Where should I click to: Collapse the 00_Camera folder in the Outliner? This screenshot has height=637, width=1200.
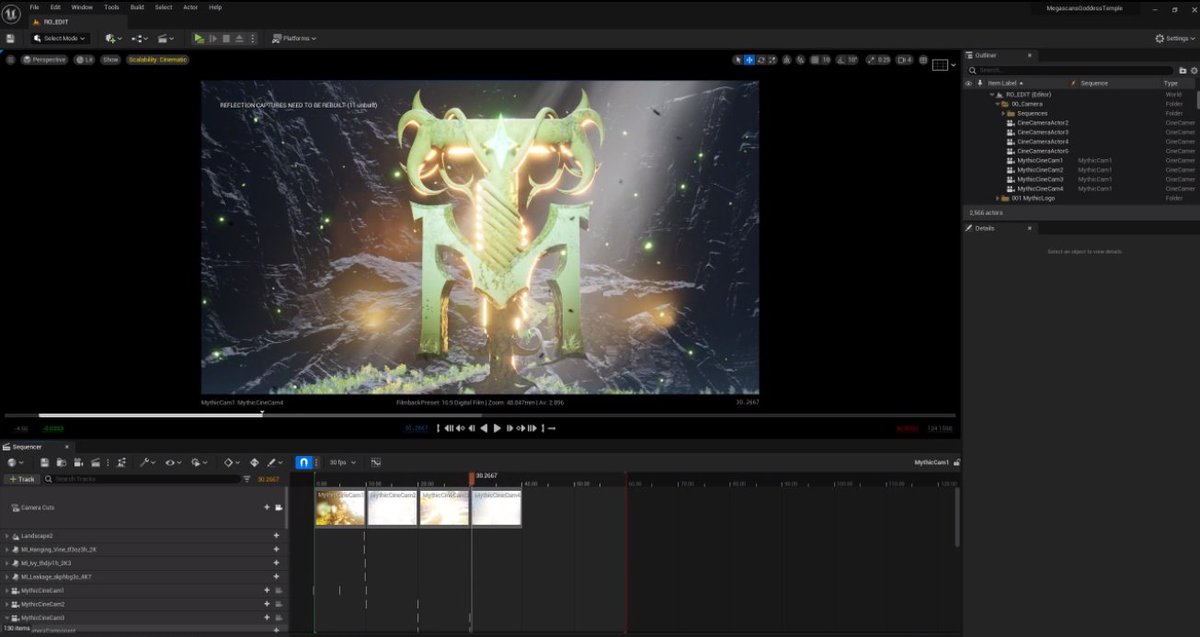tap(998, 104)
